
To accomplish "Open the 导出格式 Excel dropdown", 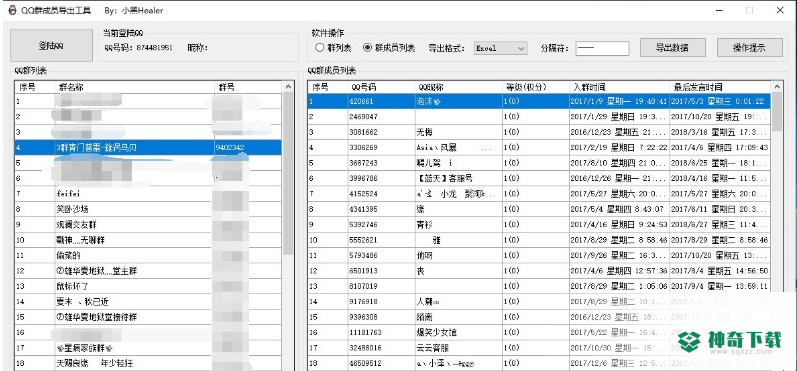I will 501,48.
